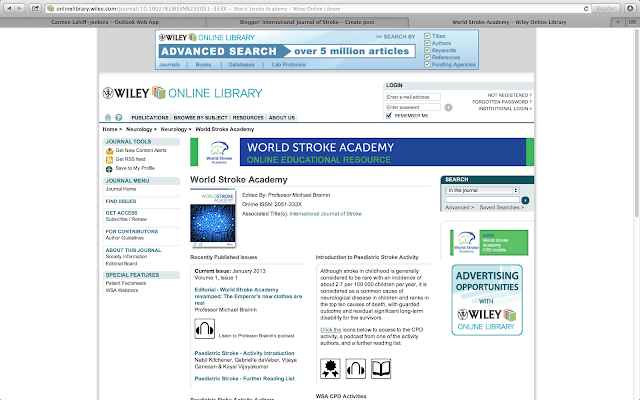Open Paediatric Stroke Activity Introduction link
Viewport: 640px width, 400px height.
pyautogui.click(x=244, y=353)
